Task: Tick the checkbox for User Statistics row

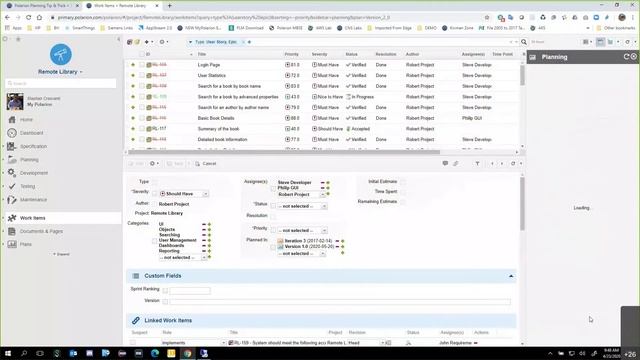Action: [142, 76]
